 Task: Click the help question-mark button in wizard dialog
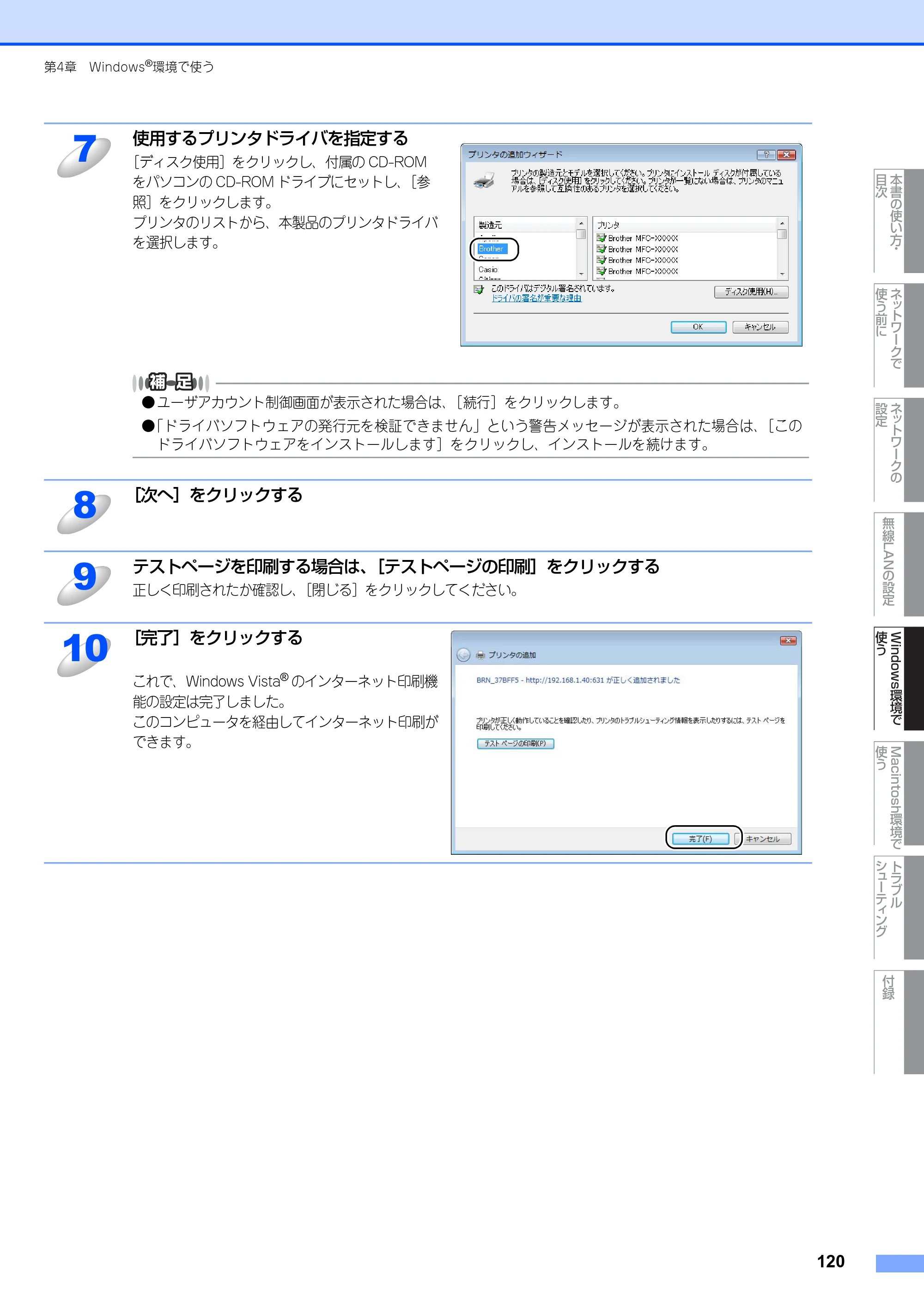[766, 154]
